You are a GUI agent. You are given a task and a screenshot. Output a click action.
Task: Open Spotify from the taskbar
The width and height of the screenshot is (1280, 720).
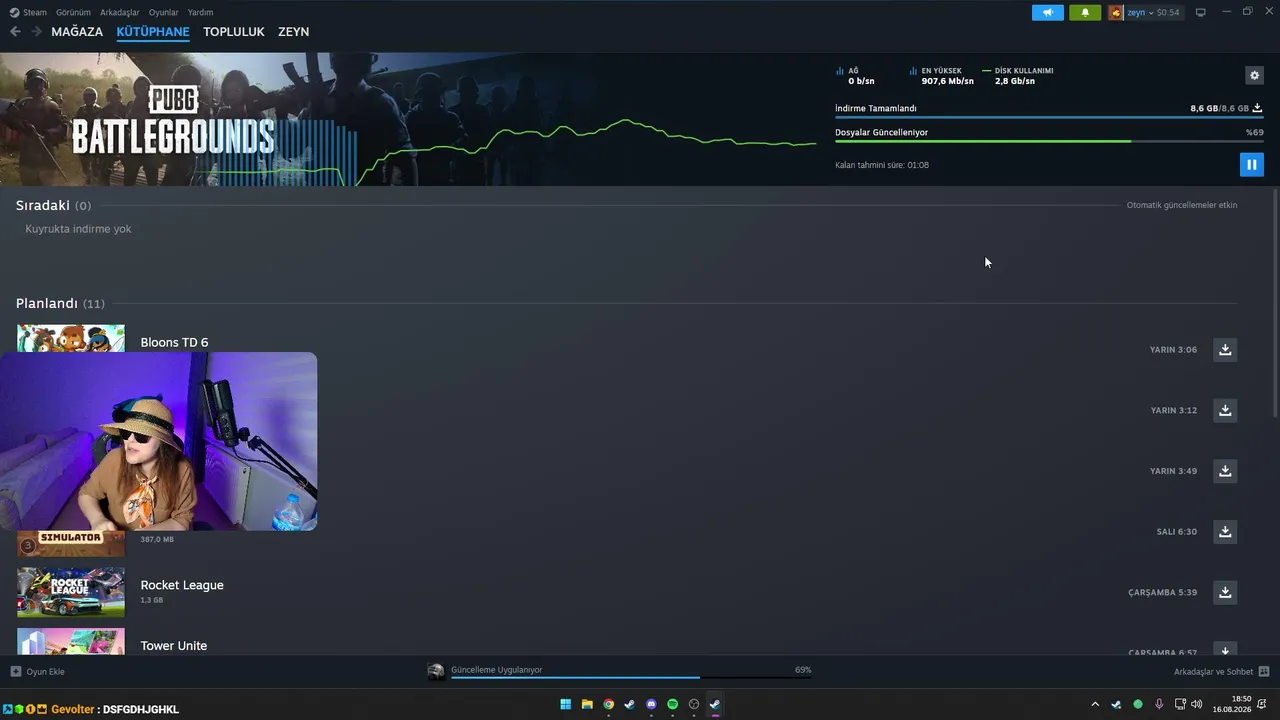coord(672,704)
